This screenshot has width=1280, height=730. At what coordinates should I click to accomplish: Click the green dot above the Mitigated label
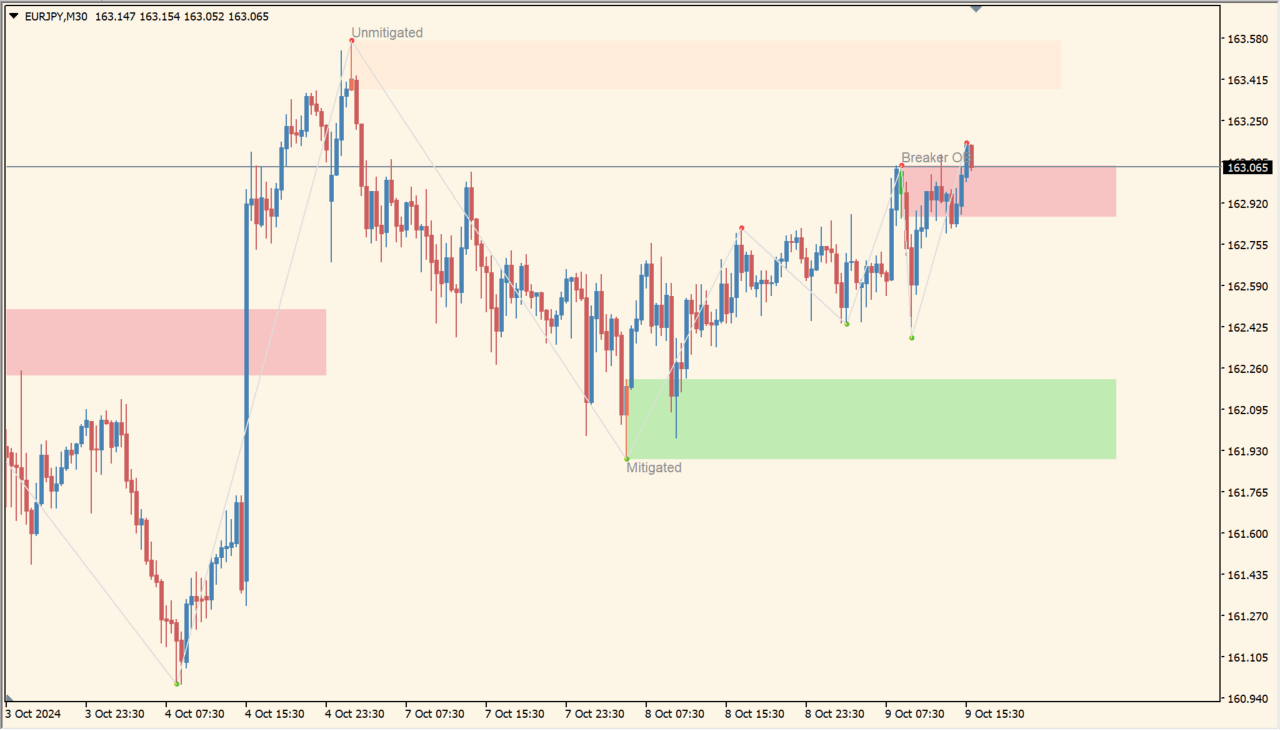627,459
